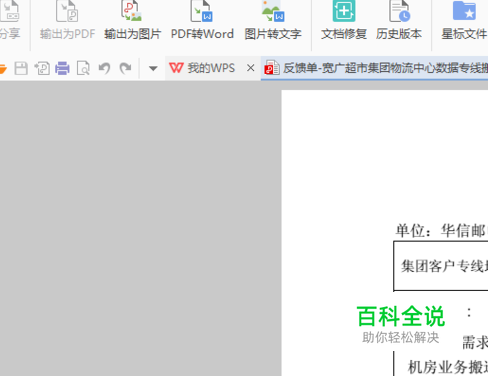Image resolution: width=488 pixels, height=376 pixels.
Task: Select the 反馈单-宽广超市集团 document tab
Action: (x=375, y=68)
